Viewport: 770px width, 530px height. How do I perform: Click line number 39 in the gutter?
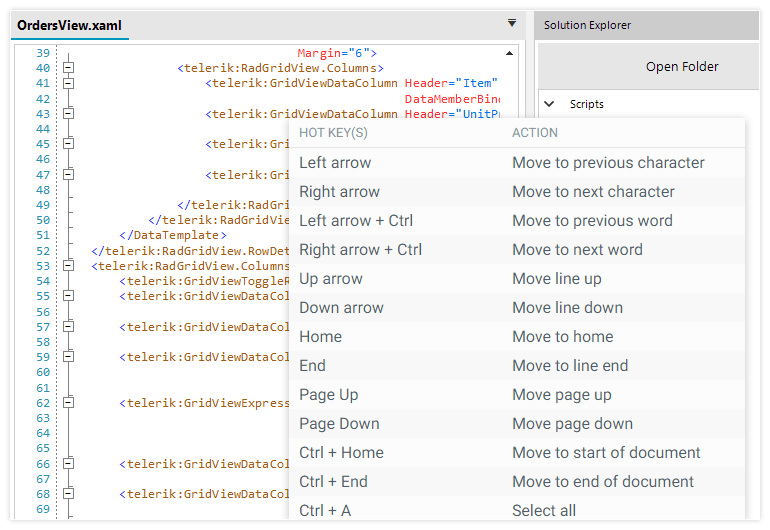43,53
